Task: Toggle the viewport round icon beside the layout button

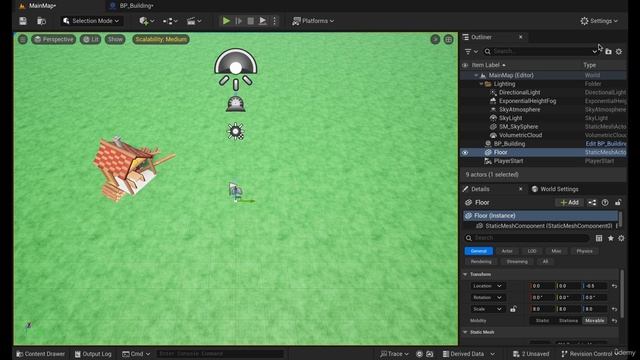Action: [435, 39]
